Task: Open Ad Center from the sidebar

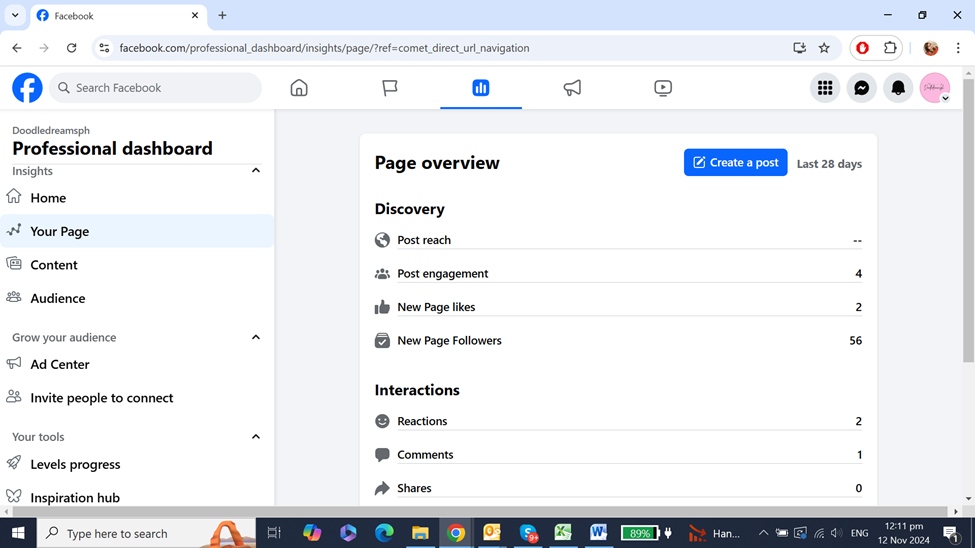Action: [137, 365]
